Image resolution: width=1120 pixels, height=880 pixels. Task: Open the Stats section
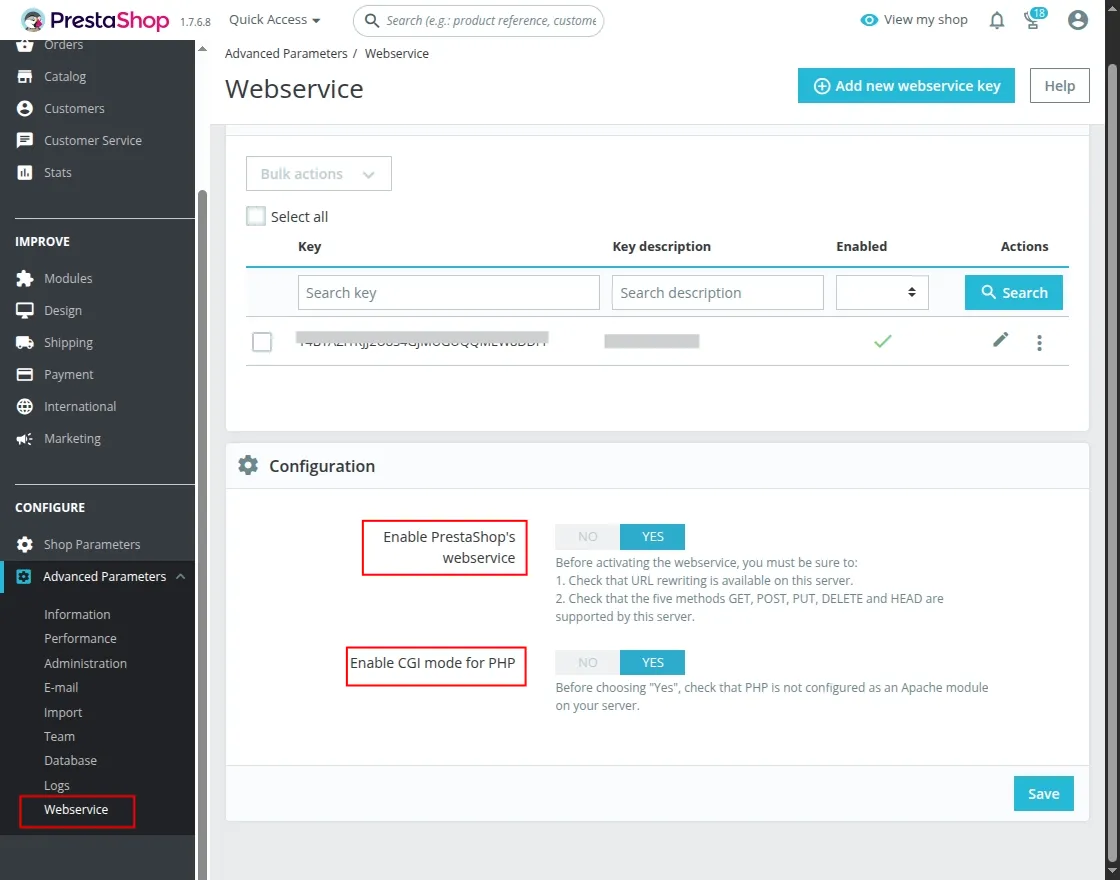click(55, 172)
